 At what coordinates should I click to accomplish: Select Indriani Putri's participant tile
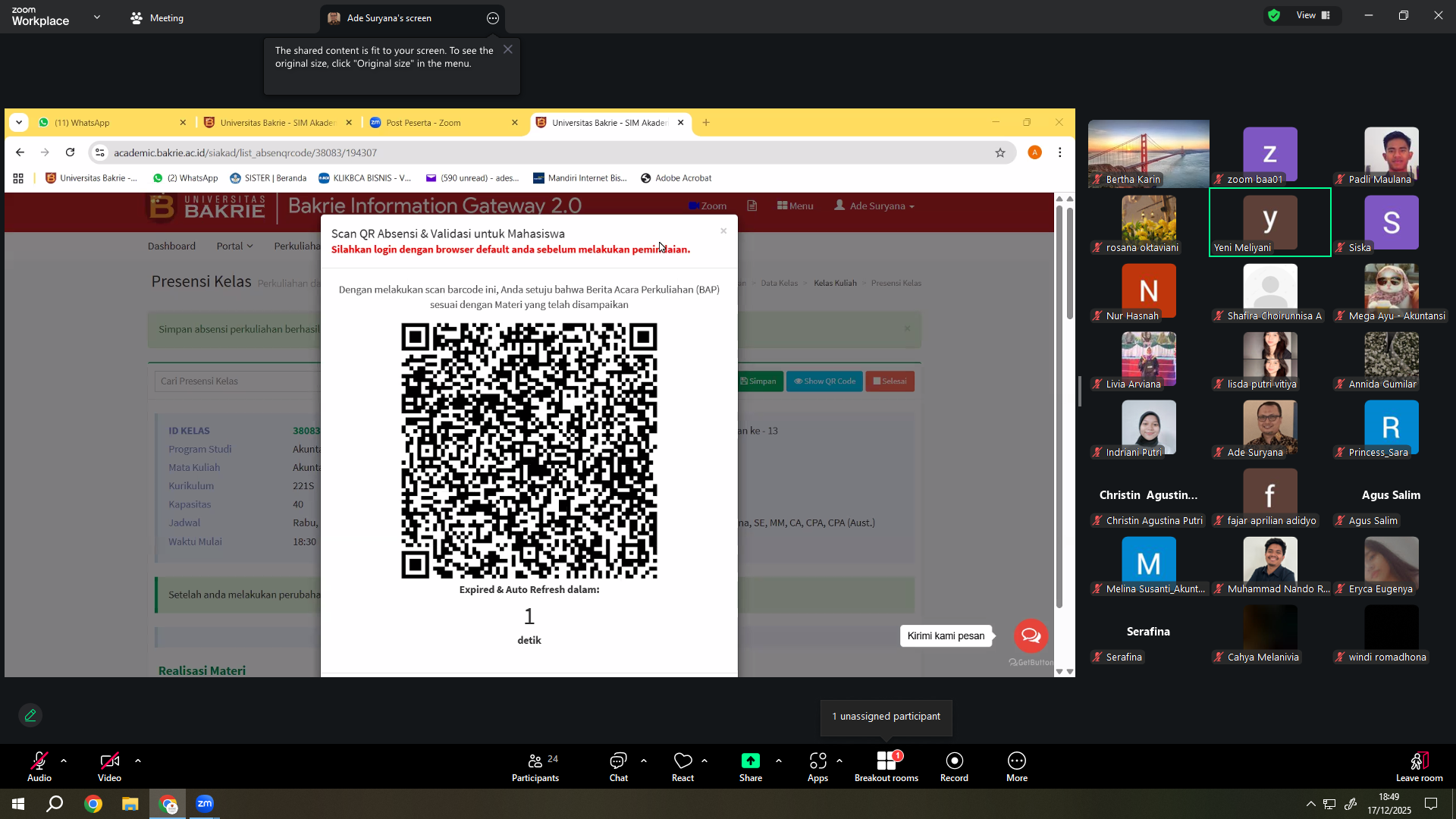point(1149,427)
